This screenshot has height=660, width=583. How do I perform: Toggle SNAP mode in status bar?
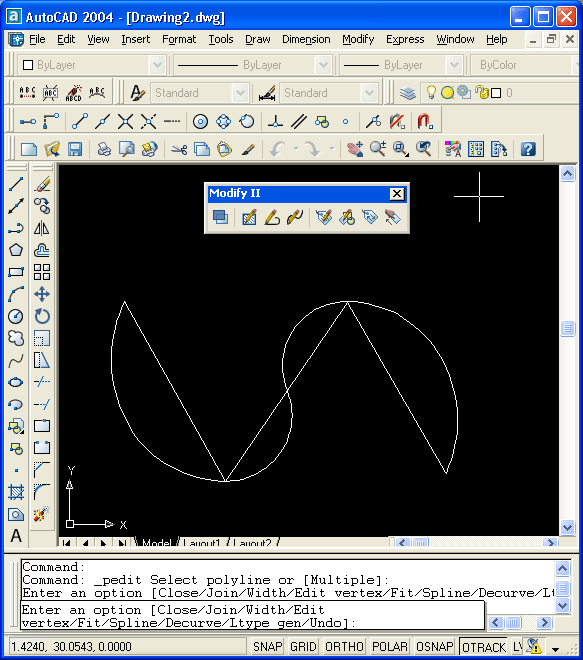tap(268, 647)
